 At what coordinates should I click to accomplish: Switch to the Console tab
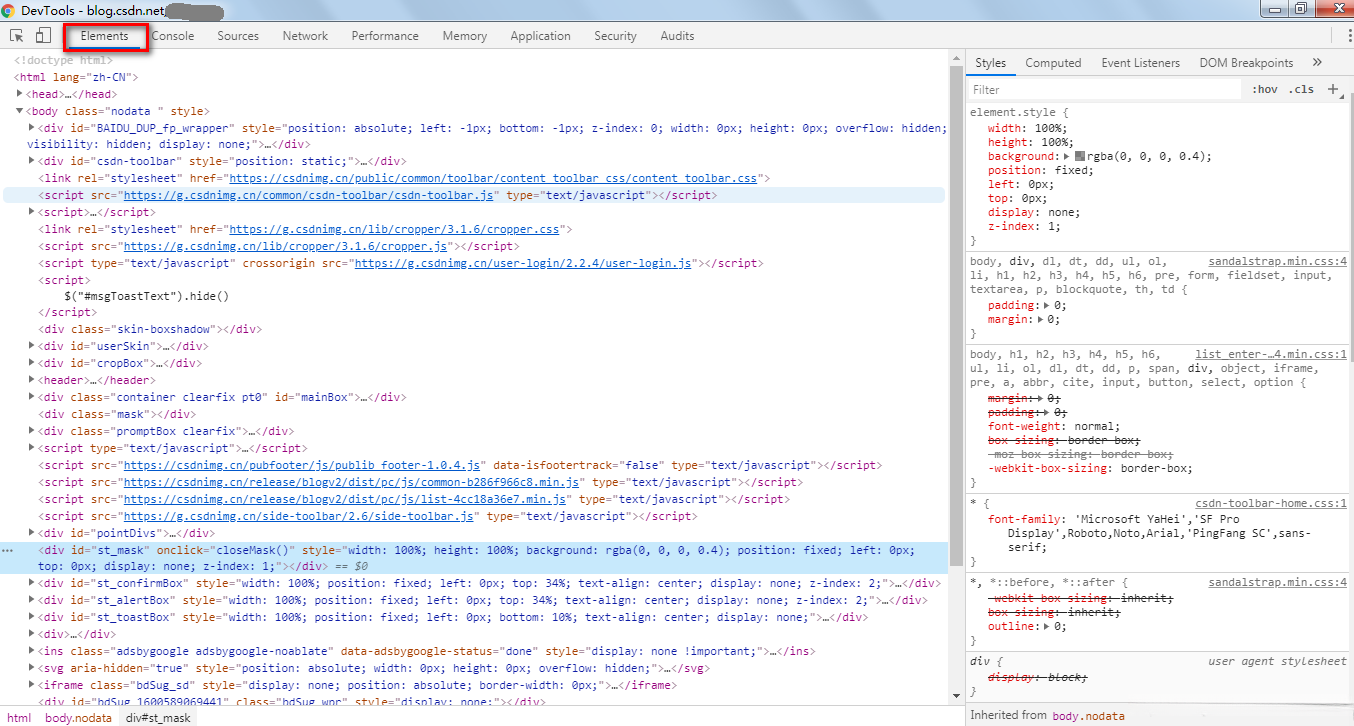[173, 36]
